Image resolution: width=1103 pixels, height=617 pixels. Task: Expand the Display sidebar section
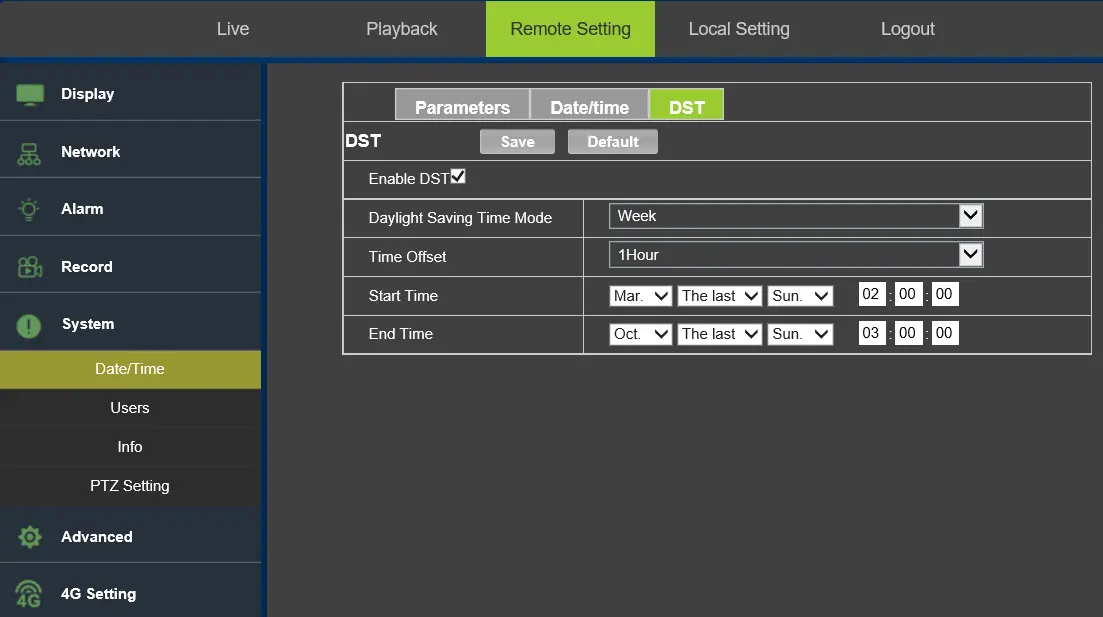[130, 94]
